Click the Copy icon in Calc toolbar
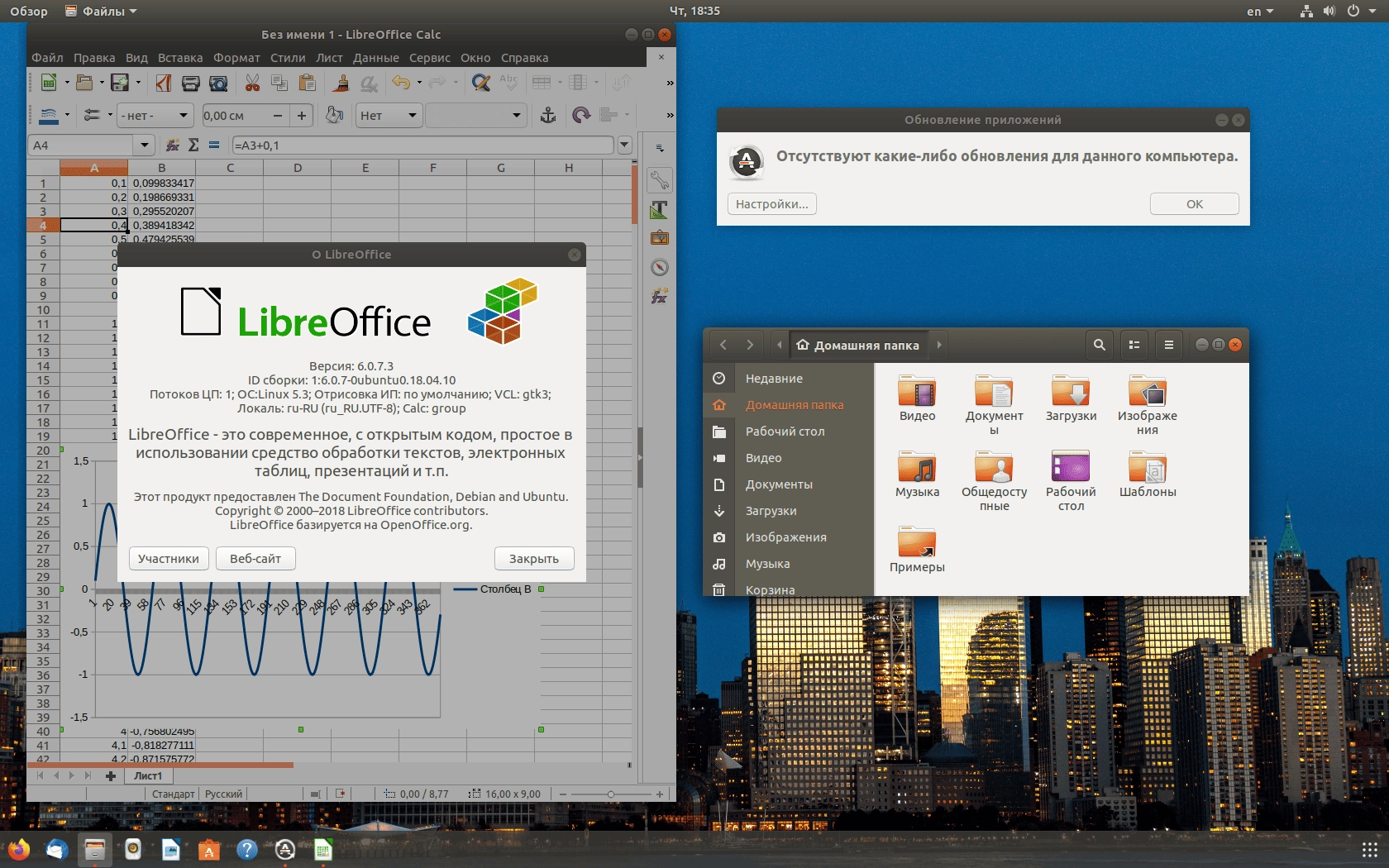The height and width of the screenshot is (868, 1389). pyautogui.click(x=279, y=82)
